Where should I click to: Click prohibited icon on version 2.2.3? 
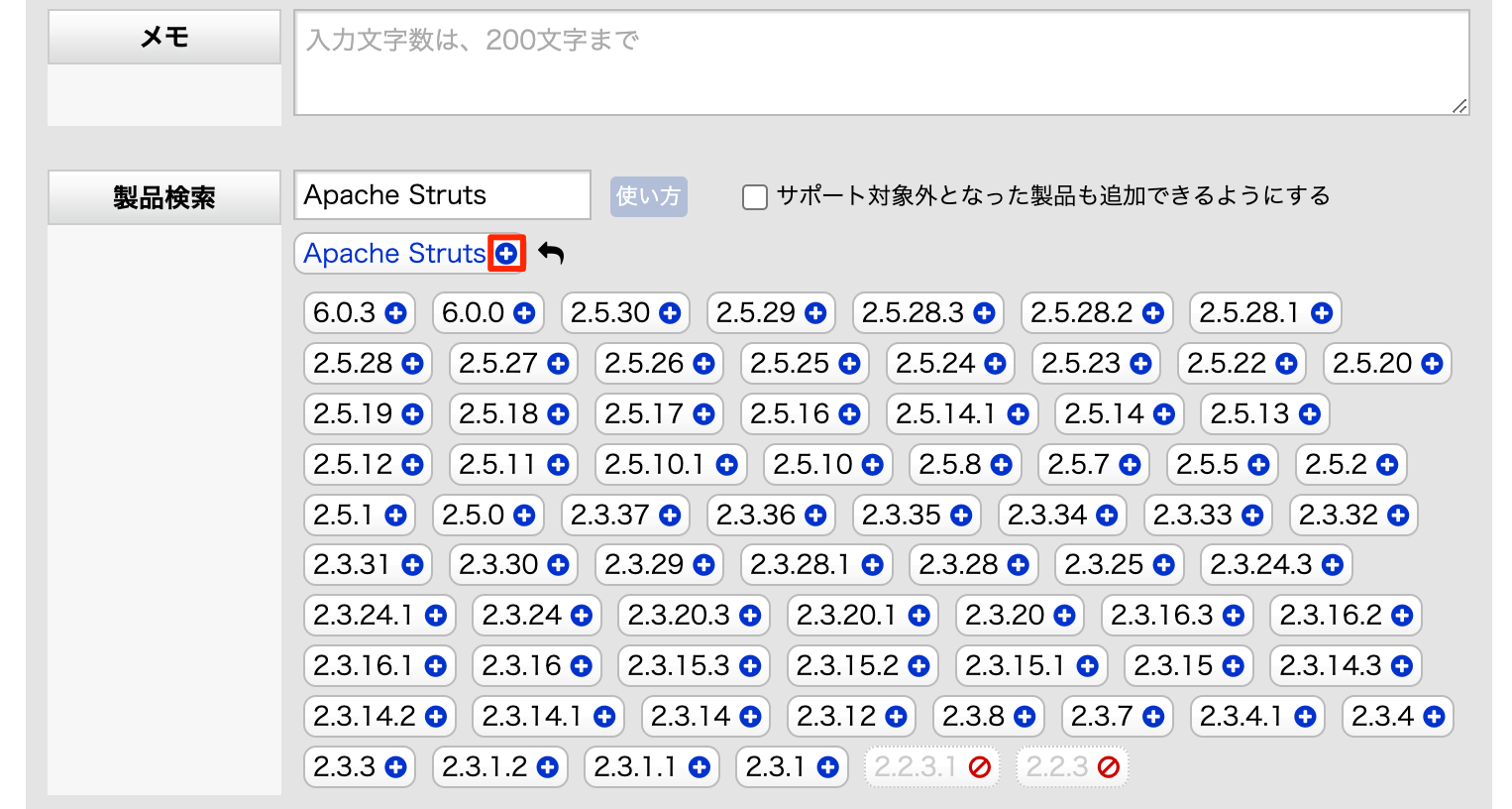click(x=1109, y=767)
